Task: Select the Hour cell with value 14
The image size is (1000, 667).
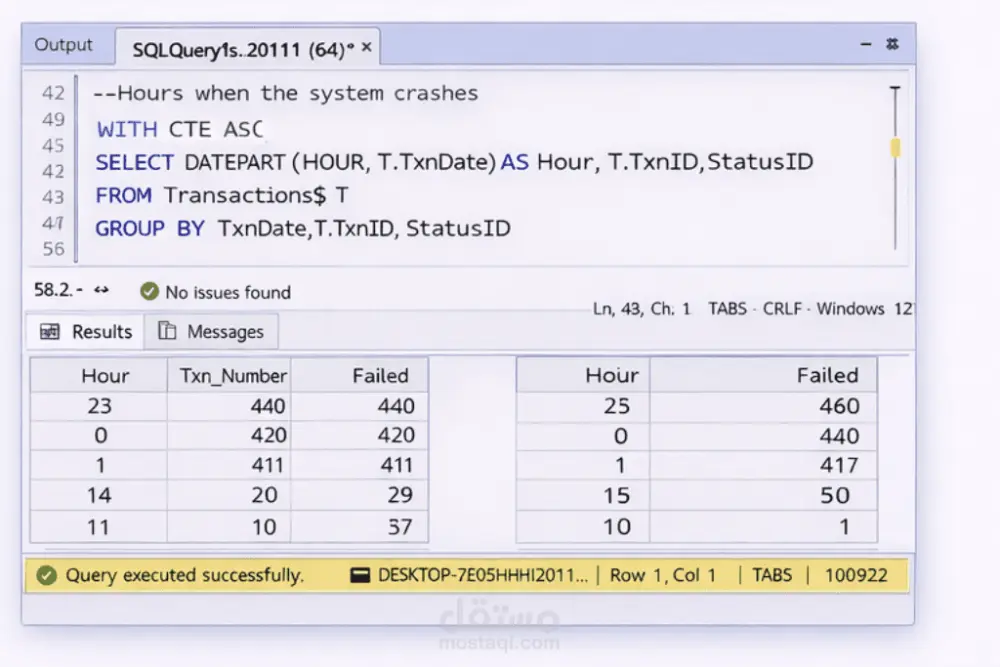Action: point(99,495)
